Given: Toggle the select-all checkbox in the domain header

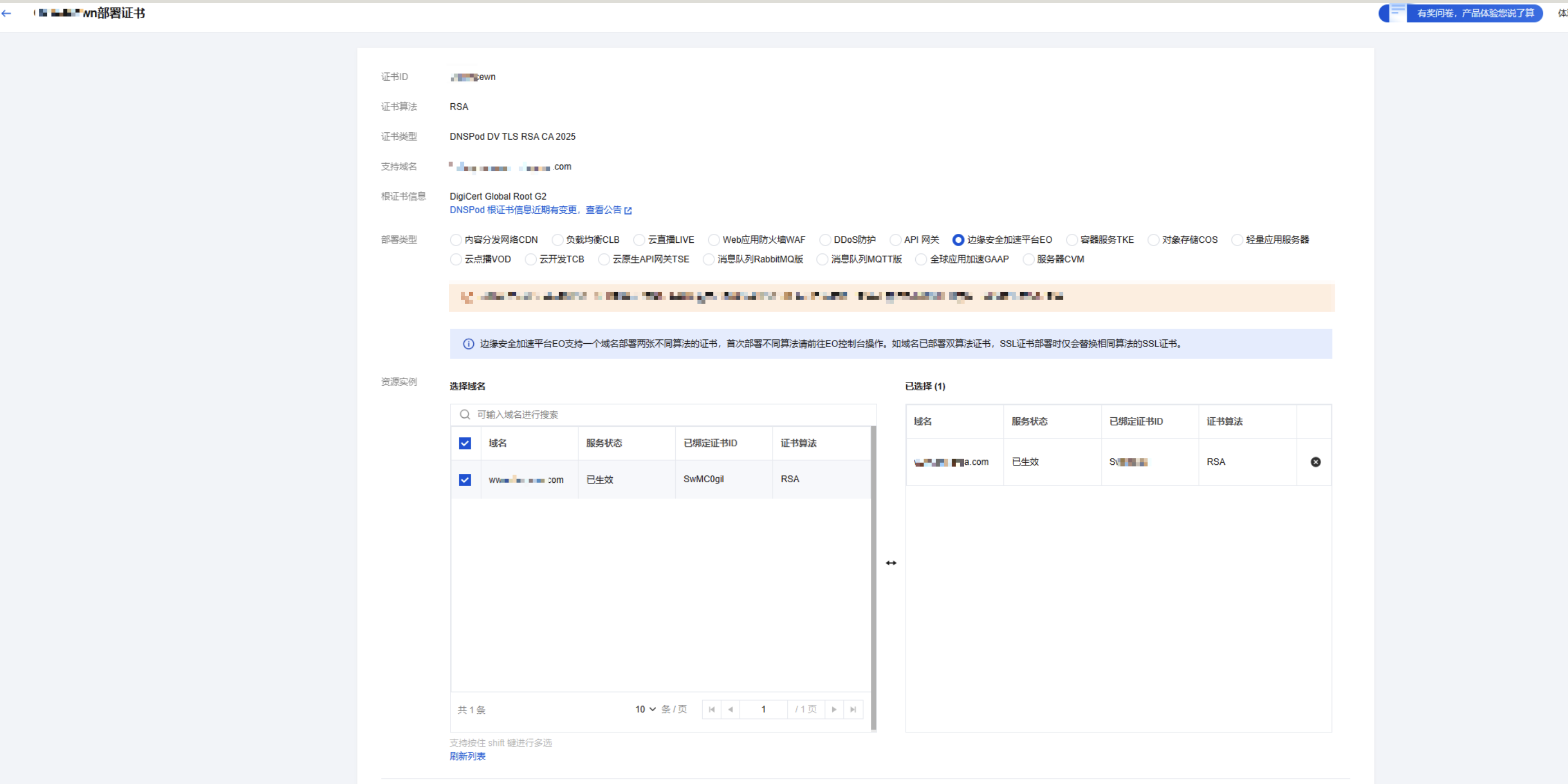Looking at the screenshot, I should pos(465,443).
